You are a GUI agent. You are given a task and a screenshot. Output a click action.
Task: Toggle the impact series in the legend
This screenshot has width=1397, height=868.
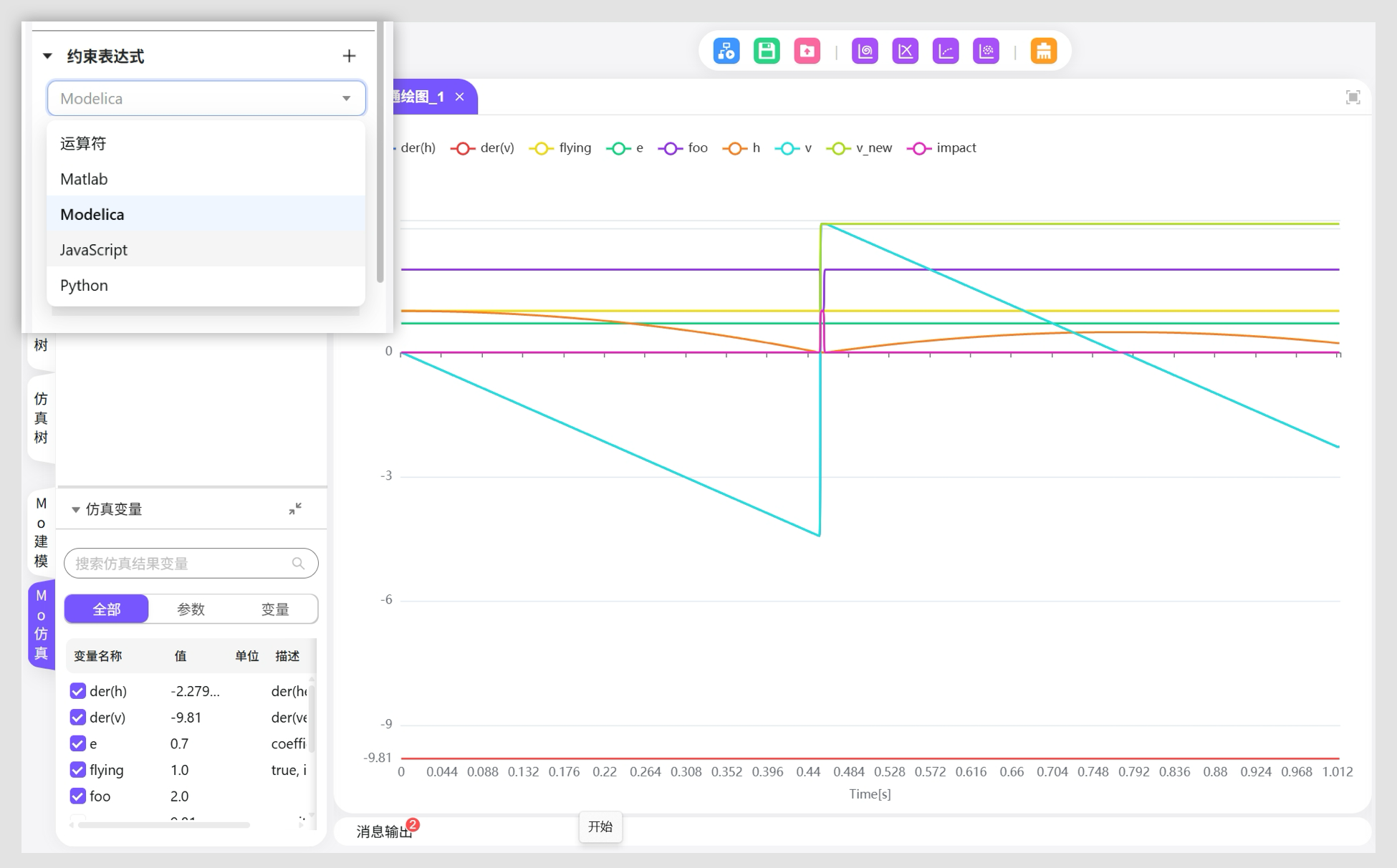[x=941, y=148]
